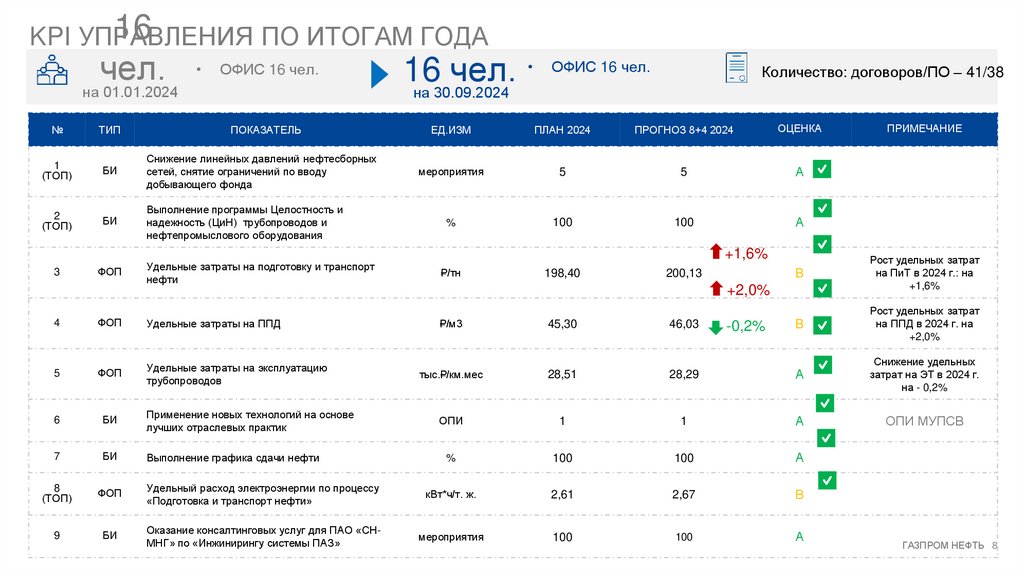Click the contracts document icon
Viewport: 1024px width, 574px height.
(737, 67)
